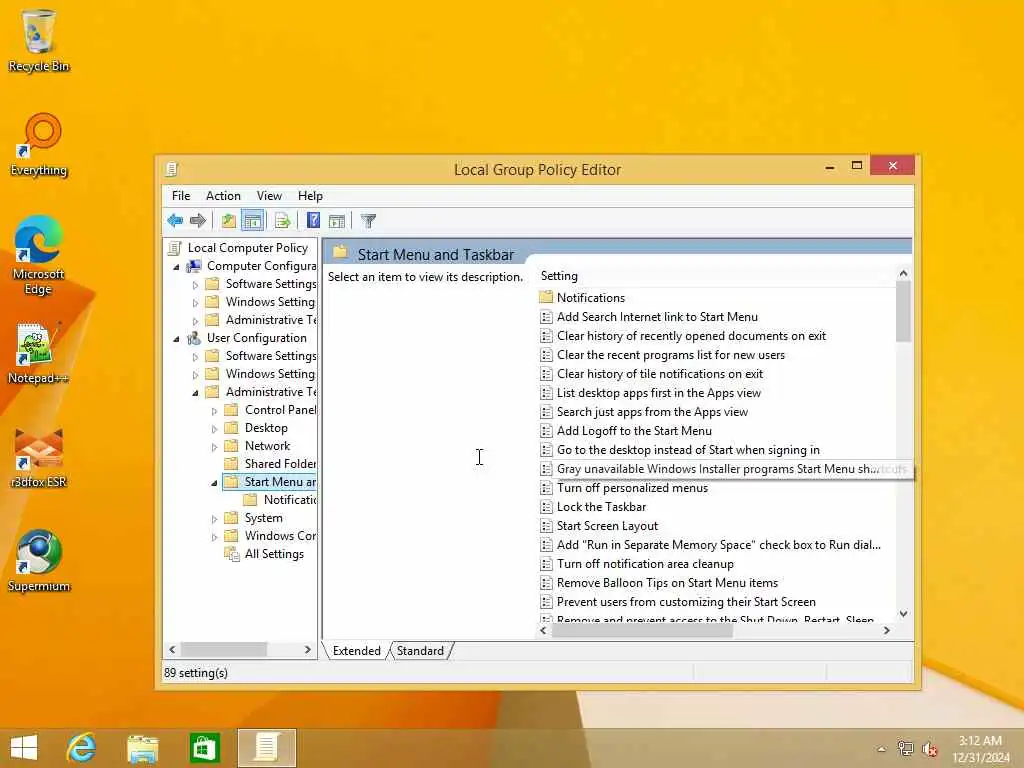Viewport: 1024px width, 768px height.
Task: Switch to the Extended tab
Action: [x=357, y=650]
